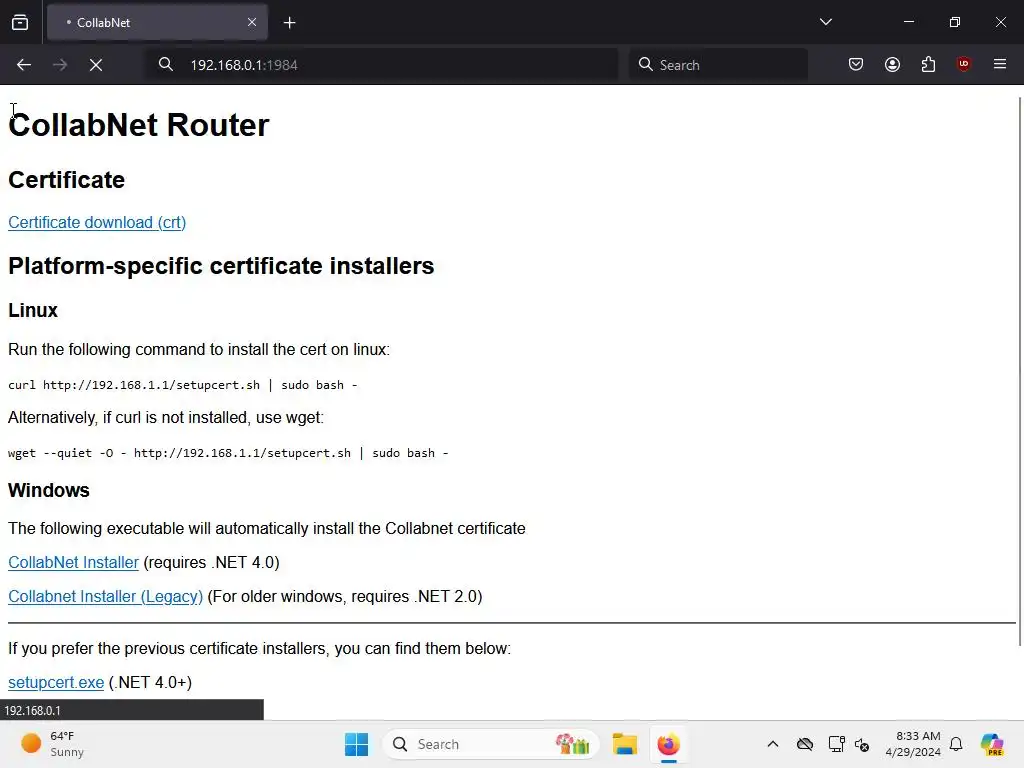Open the Firefox application menu
Image resolution: width=1024 pixels, height=768 pixels.
tap(999, 64)
